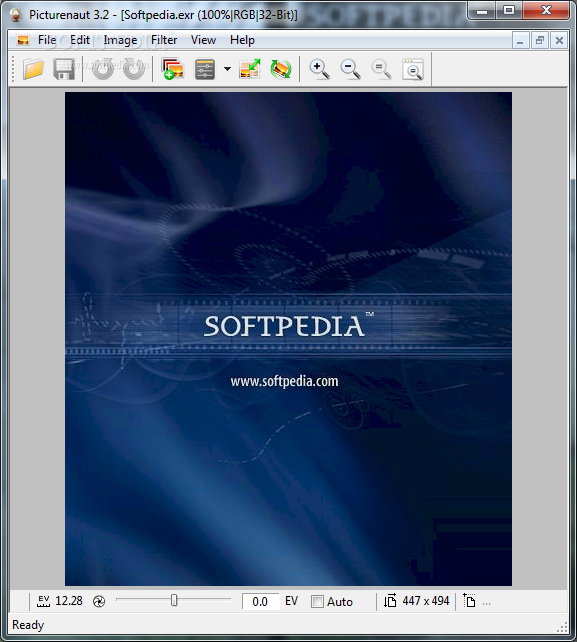Viewport: 577px width, 642px height.
Task: Open a file using the folder icon
Action: (x=33, y=69)
